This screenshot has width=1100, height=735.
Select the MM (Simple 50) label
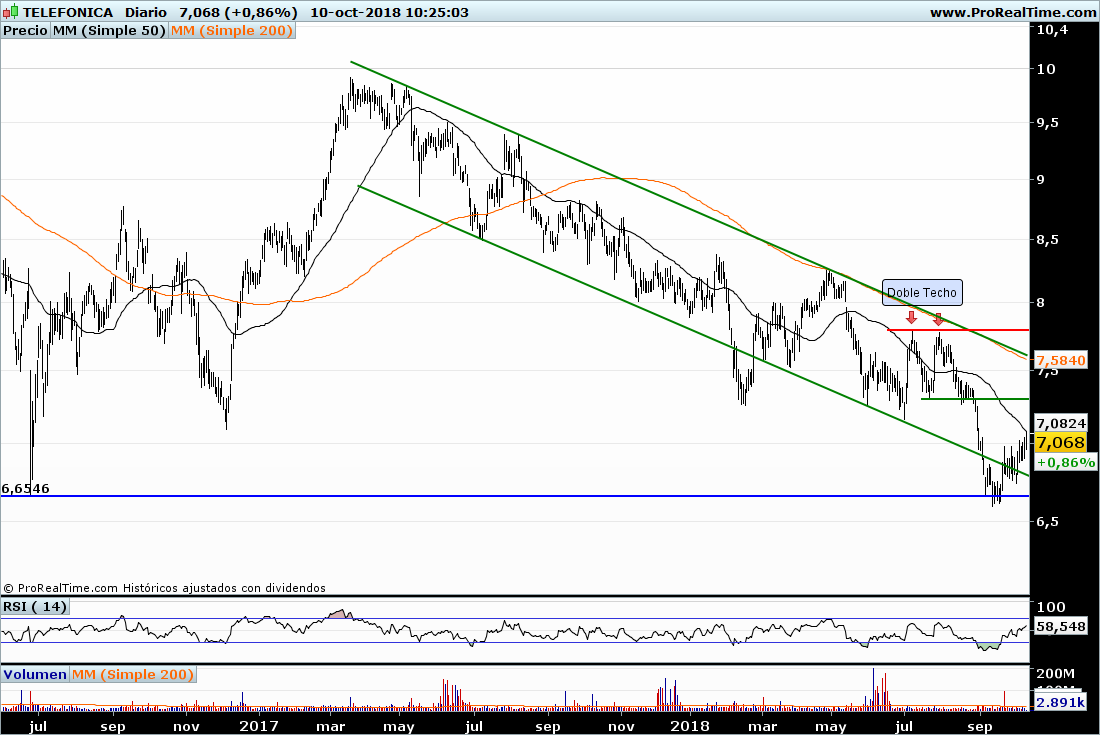[109, 30]
